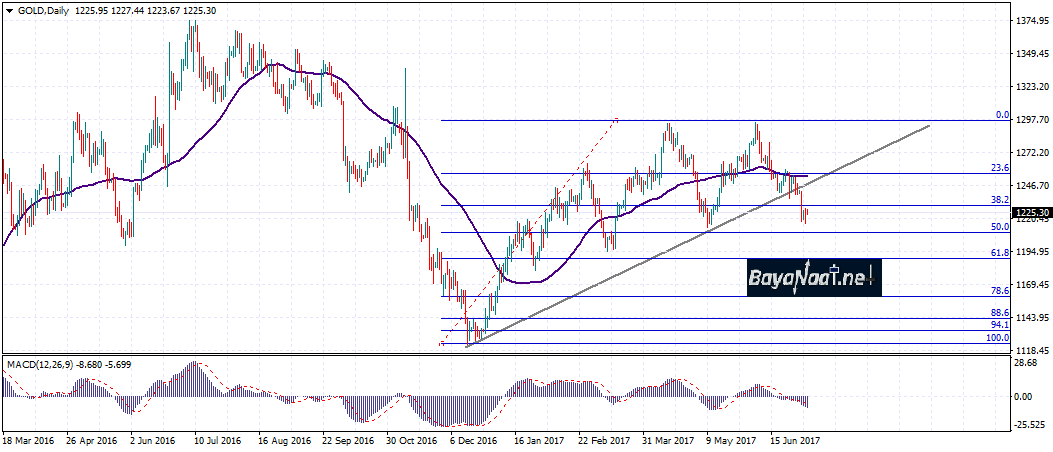The height and width of the screenshot is (452, 1053).
Task: Click the current price tag 1225.30
Action: (x=1030, y=213)
